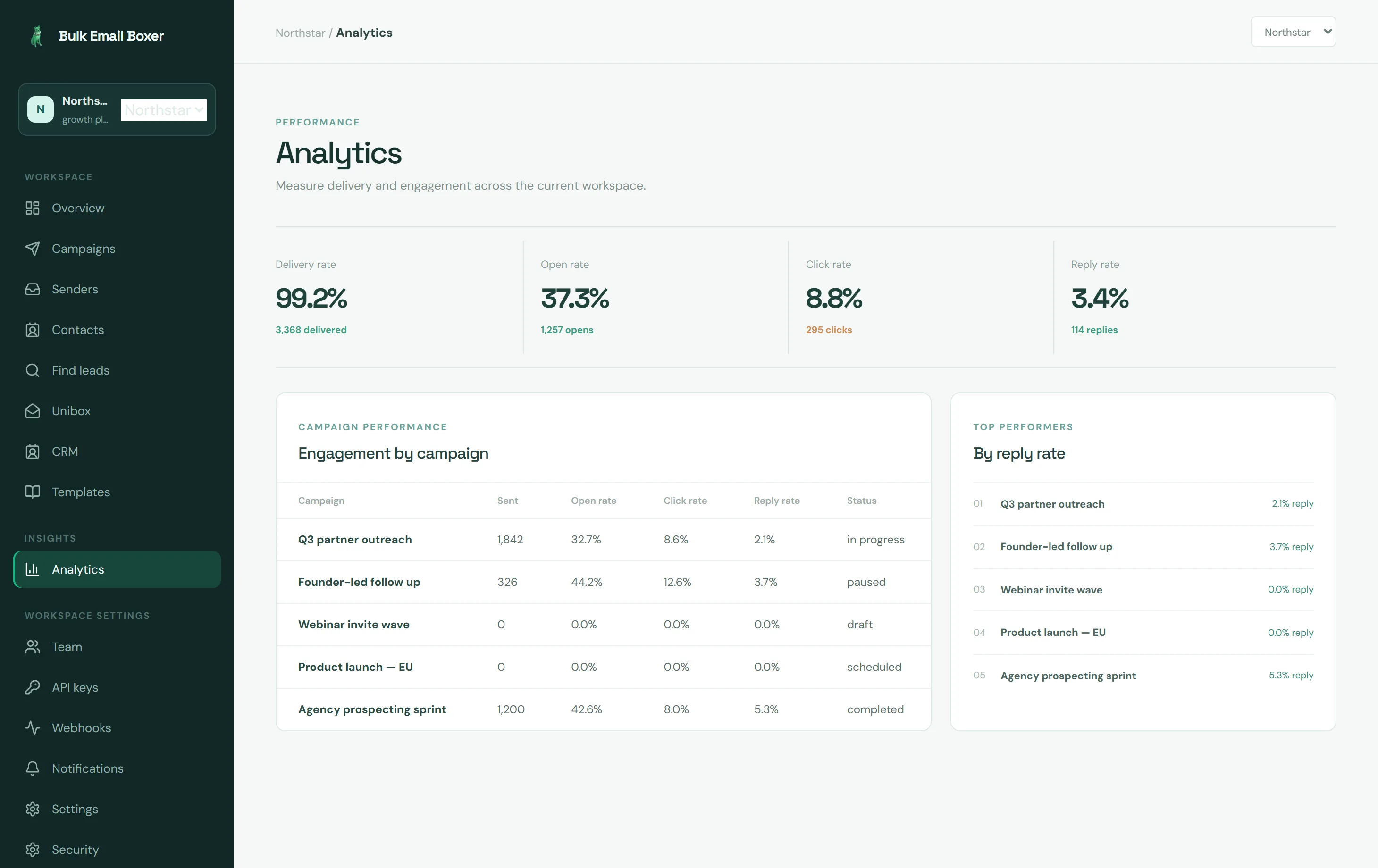Viewport: 1378px width, 868px height.
Task: Click the Contacts icon in sidebar
Action: coord(33,330)
